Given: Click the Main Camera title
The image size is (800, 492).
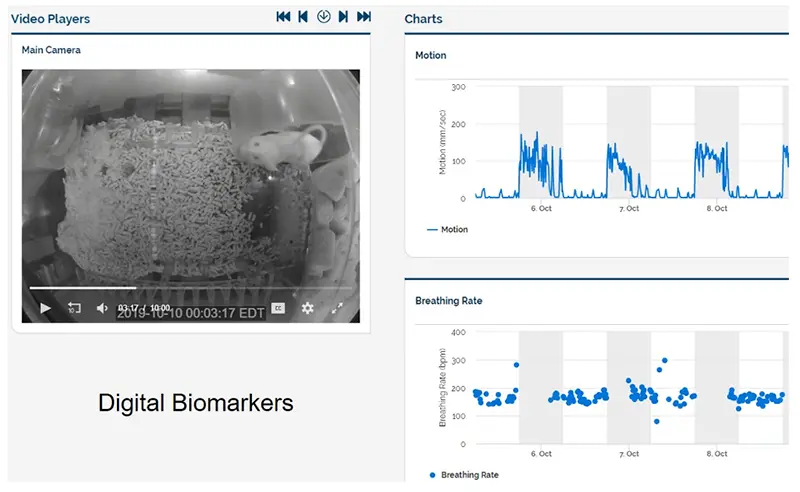Looking at the screenshot, I should point(51,49).
